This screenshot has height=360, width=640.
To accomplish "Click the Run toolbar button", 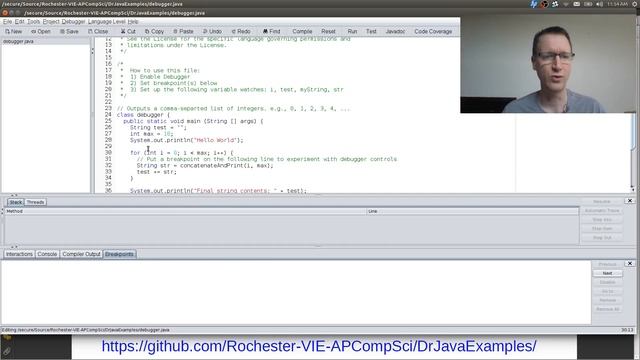I will (x=352, y=31).
